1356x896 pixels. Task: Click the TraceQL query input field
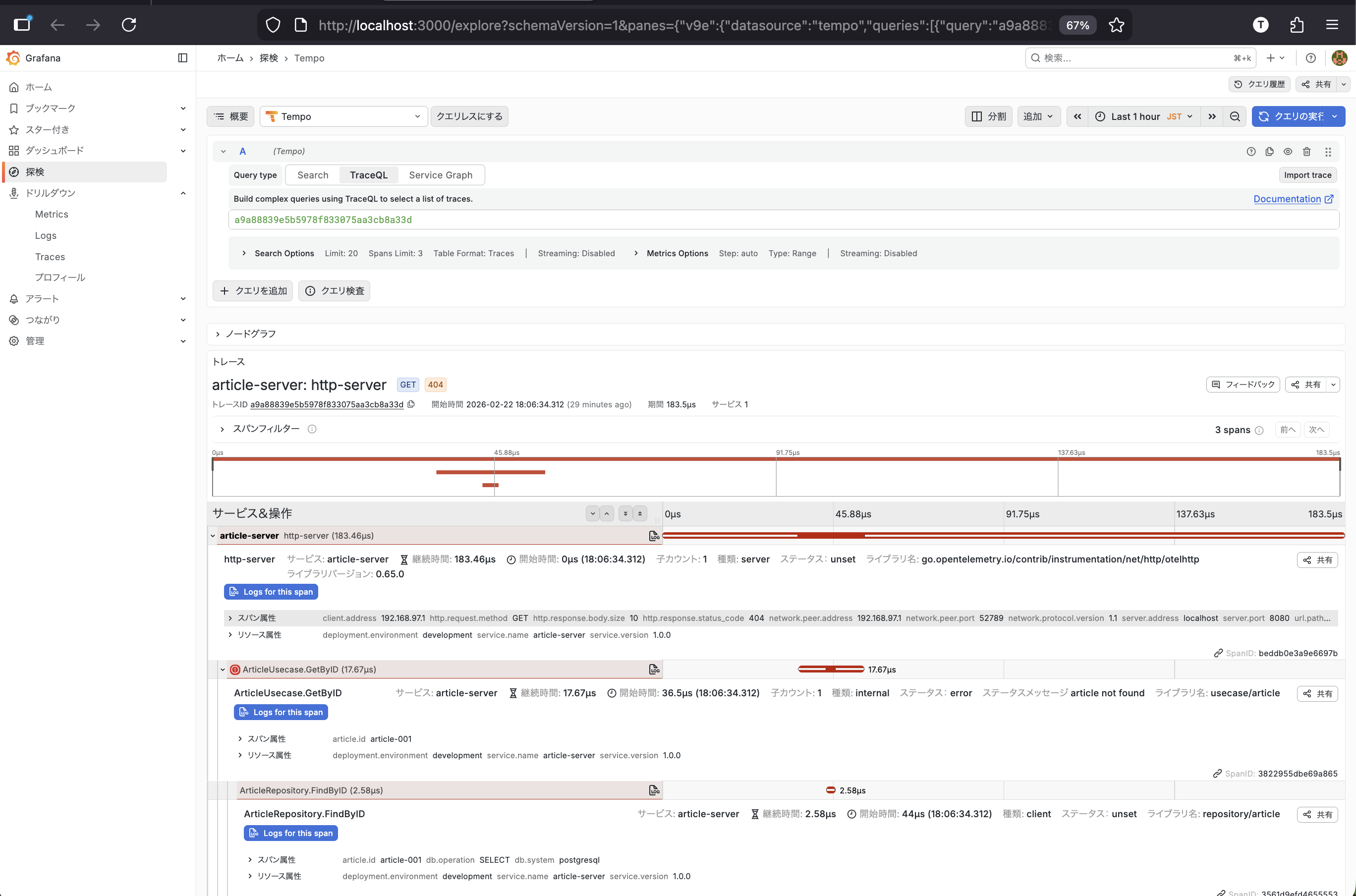[x=783, y=220]
